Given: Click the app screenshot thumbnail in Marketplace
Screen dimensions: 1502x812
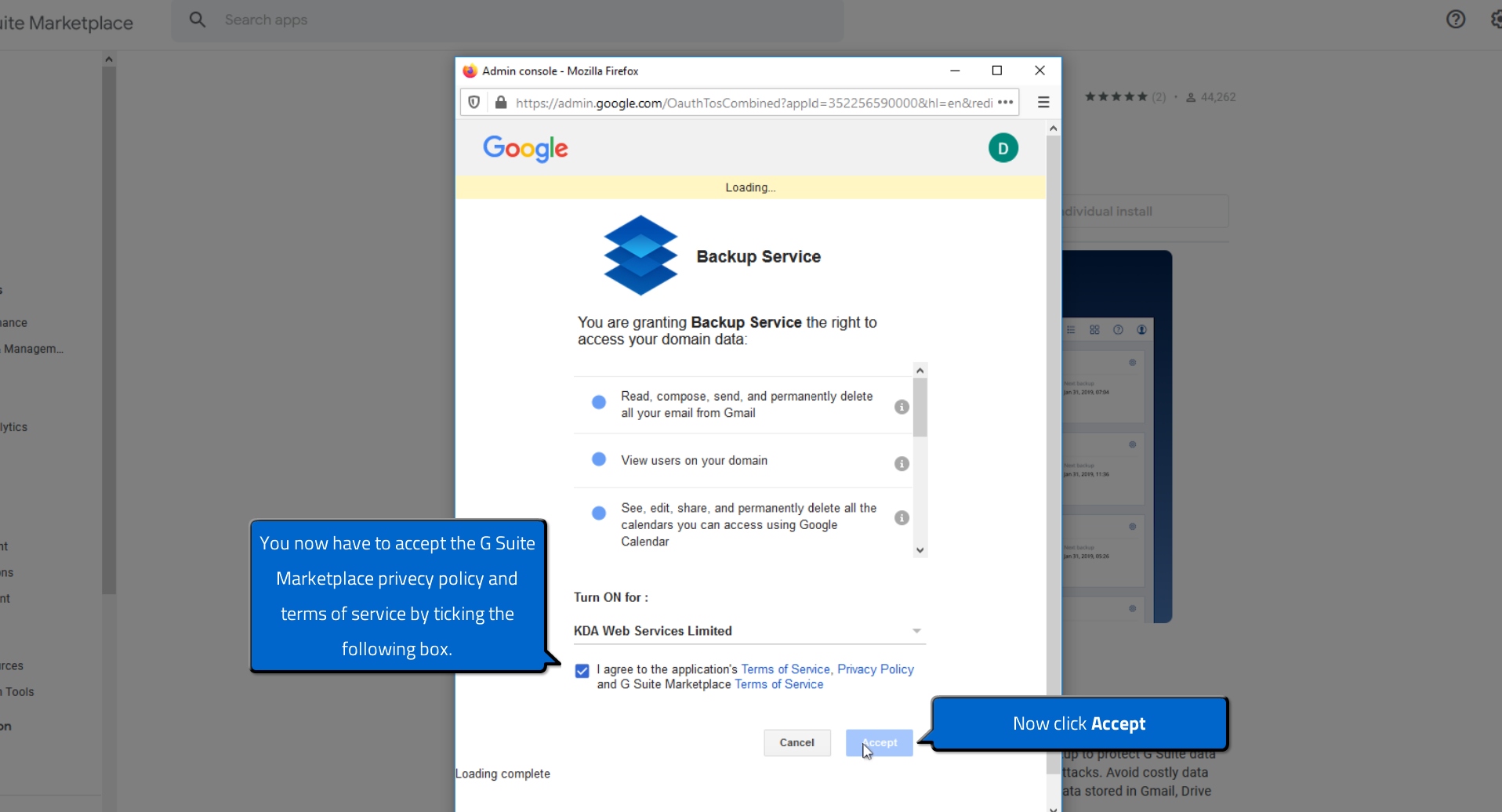Looking at the screenshot, I should 1116,437.
